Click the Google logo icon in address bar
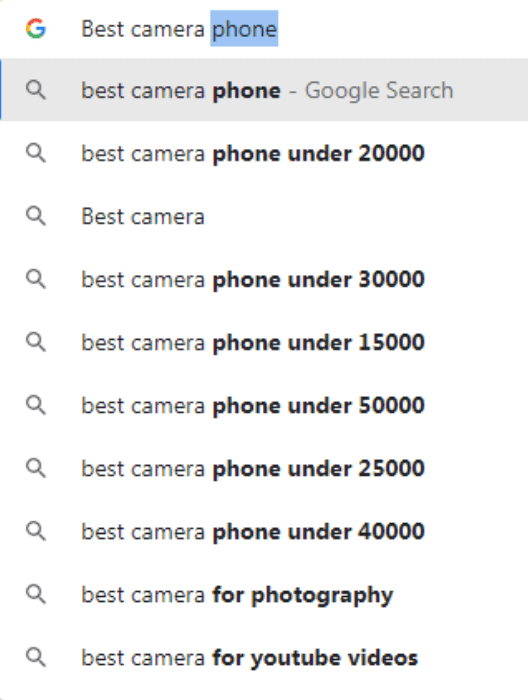This screenshot has height=700, width=528. (x=36, y=29)
